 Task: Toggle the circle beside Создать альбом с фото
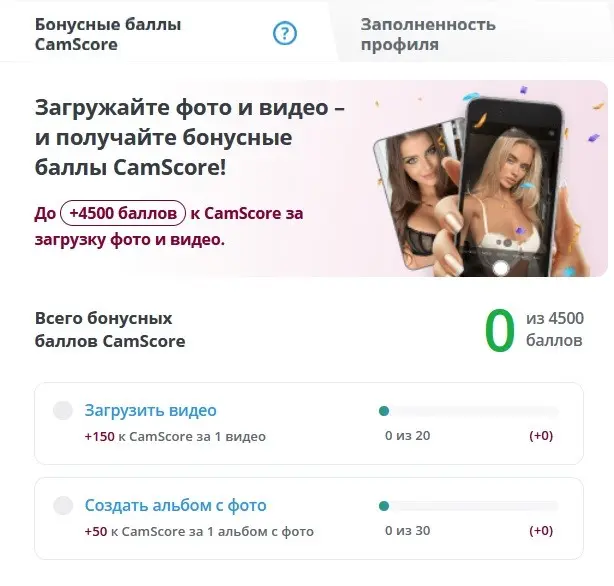click(x=63, y=505)
